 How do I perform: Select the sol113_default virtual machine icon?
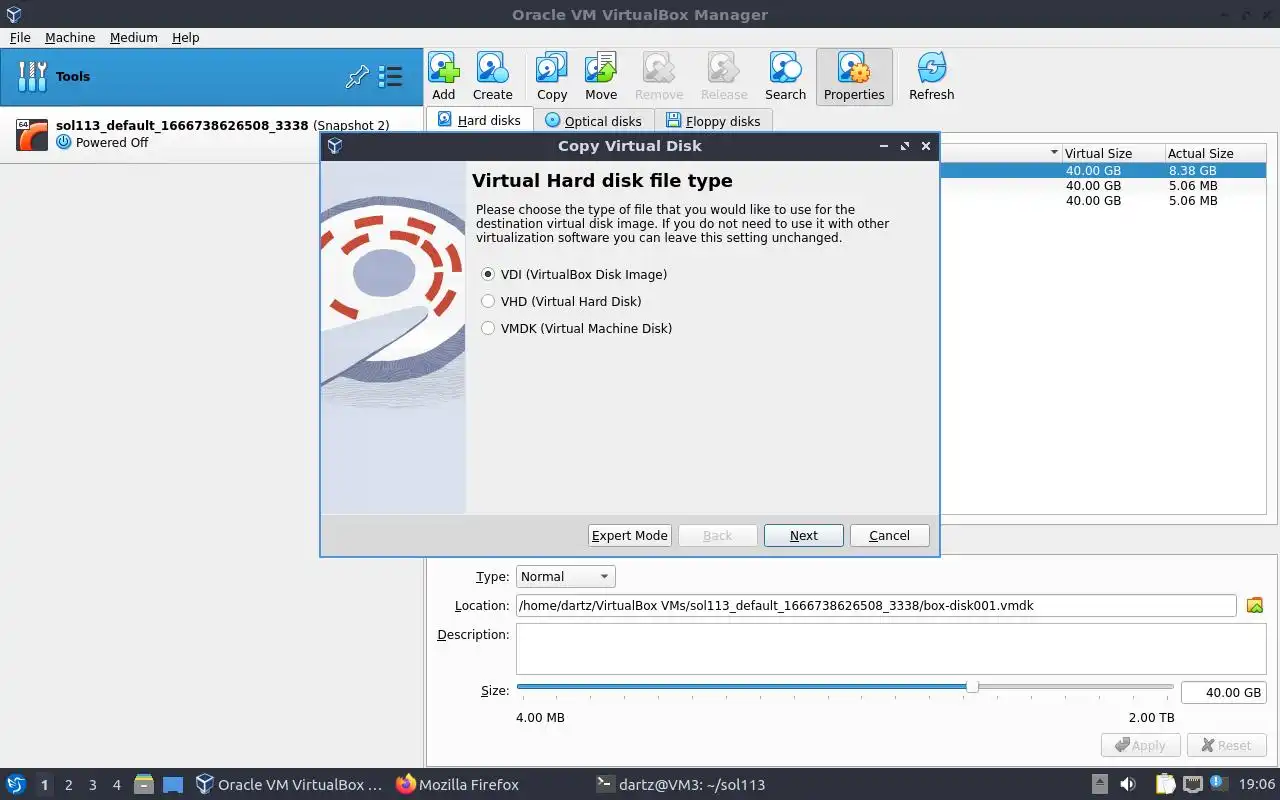tap(32, 134)
